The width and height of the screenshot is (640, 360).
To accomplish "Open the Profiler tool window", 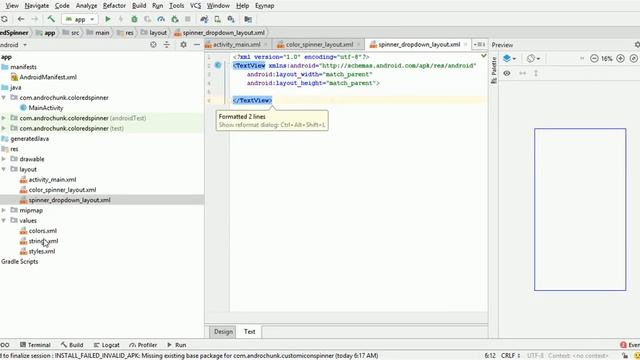I will click(x=143, y=345).
